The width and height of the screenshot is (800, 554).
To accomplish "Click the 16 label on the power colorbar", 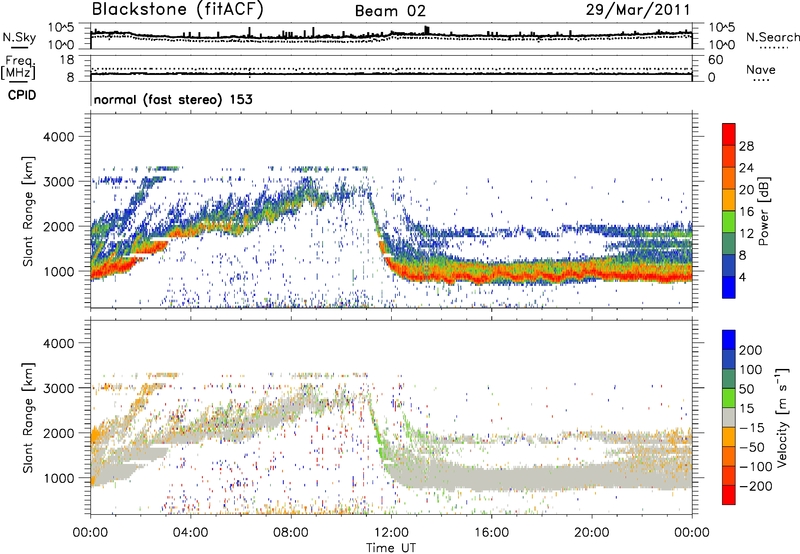I will click(x=746, y=212).
